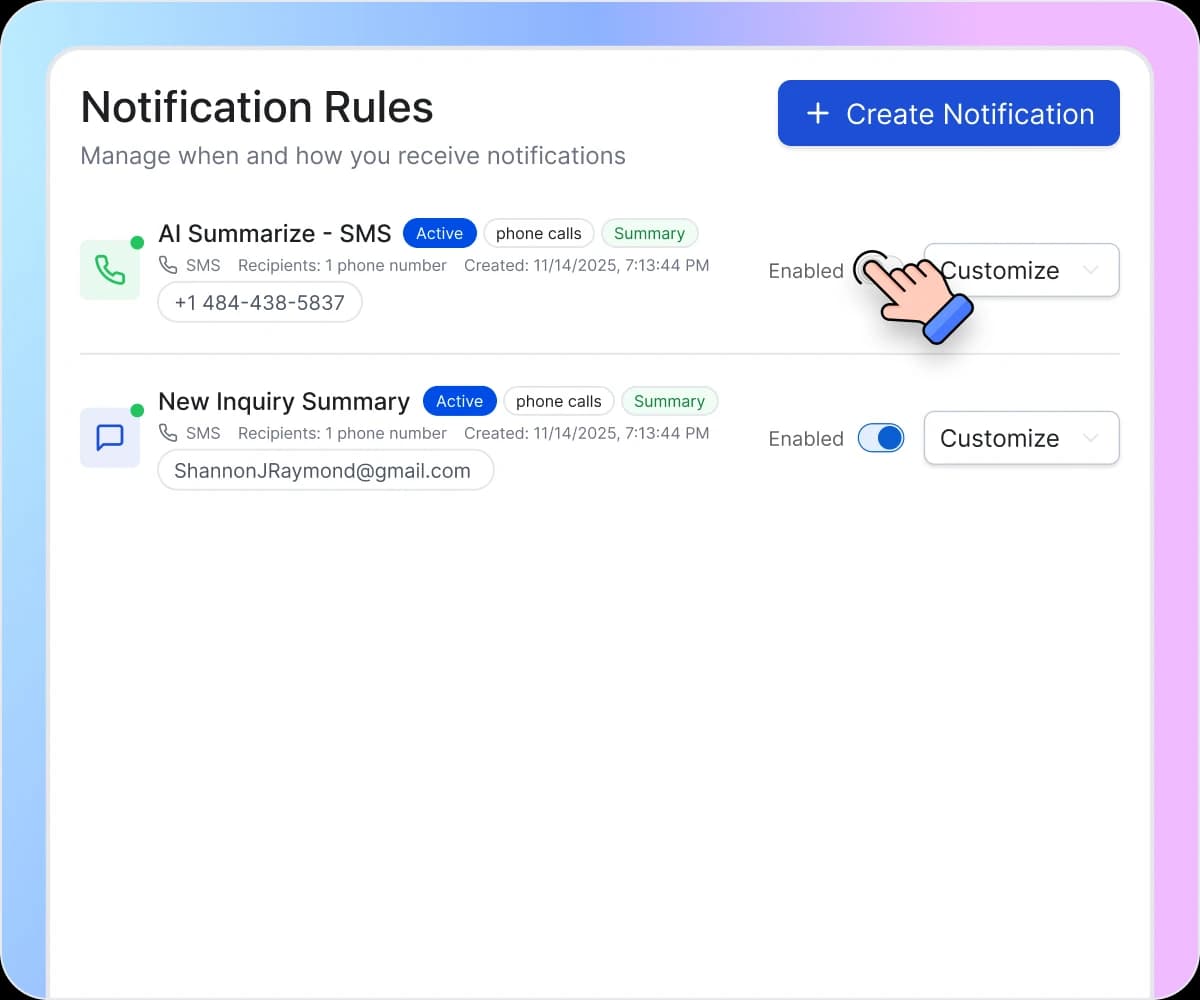Click the green status dot on the chat icon
The height and width of the screenshot is (1000, 1200).
point(139,409)
